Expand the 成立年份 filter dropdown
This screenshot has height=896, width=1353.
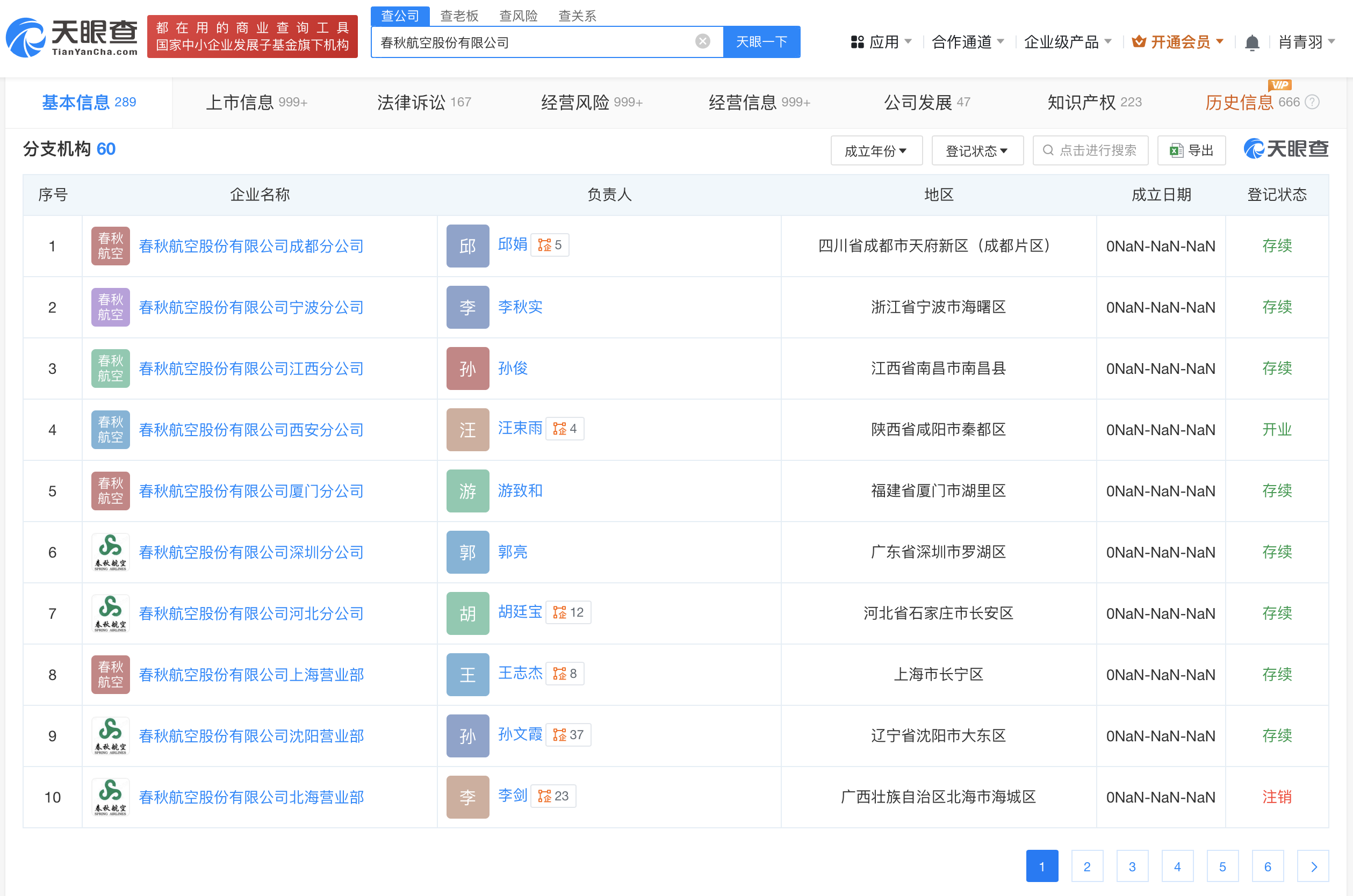(x=876, y=150)
